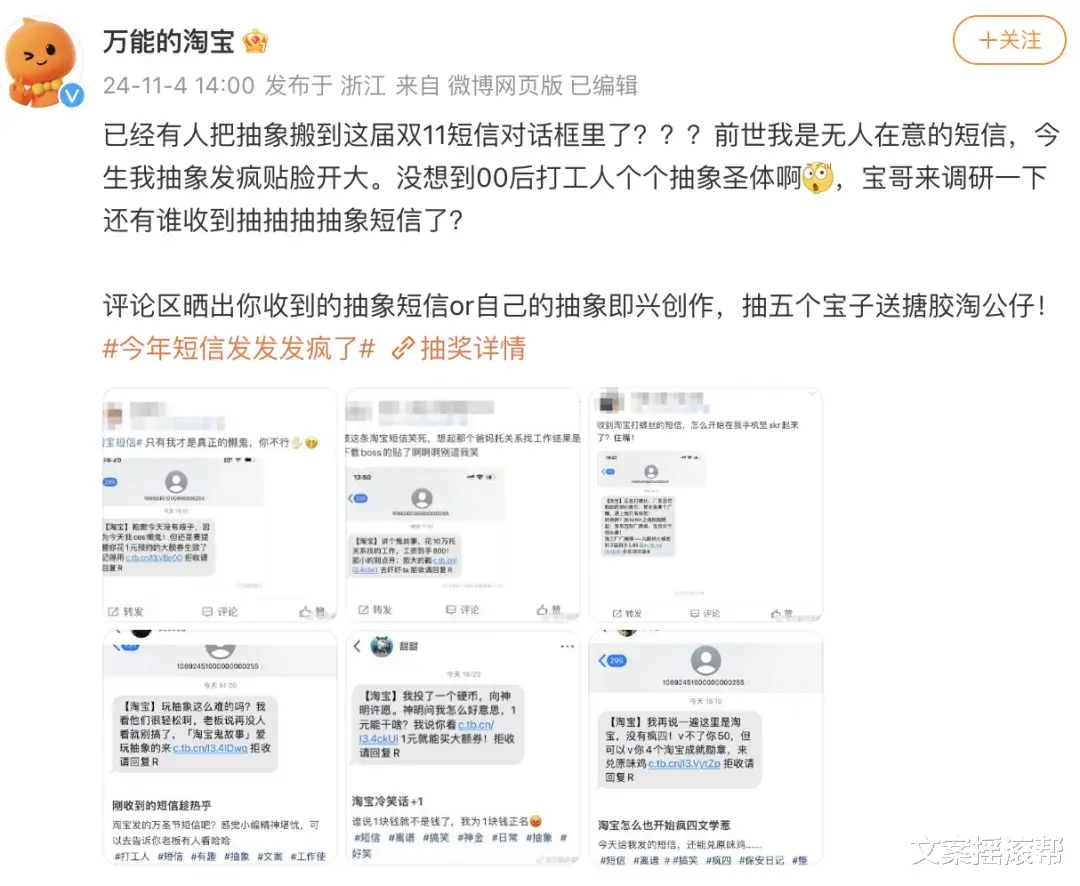Open thumbnail titled 刚收到的短信趁热乎
The image size is (1080, 886).
click(x=220, y=748)
